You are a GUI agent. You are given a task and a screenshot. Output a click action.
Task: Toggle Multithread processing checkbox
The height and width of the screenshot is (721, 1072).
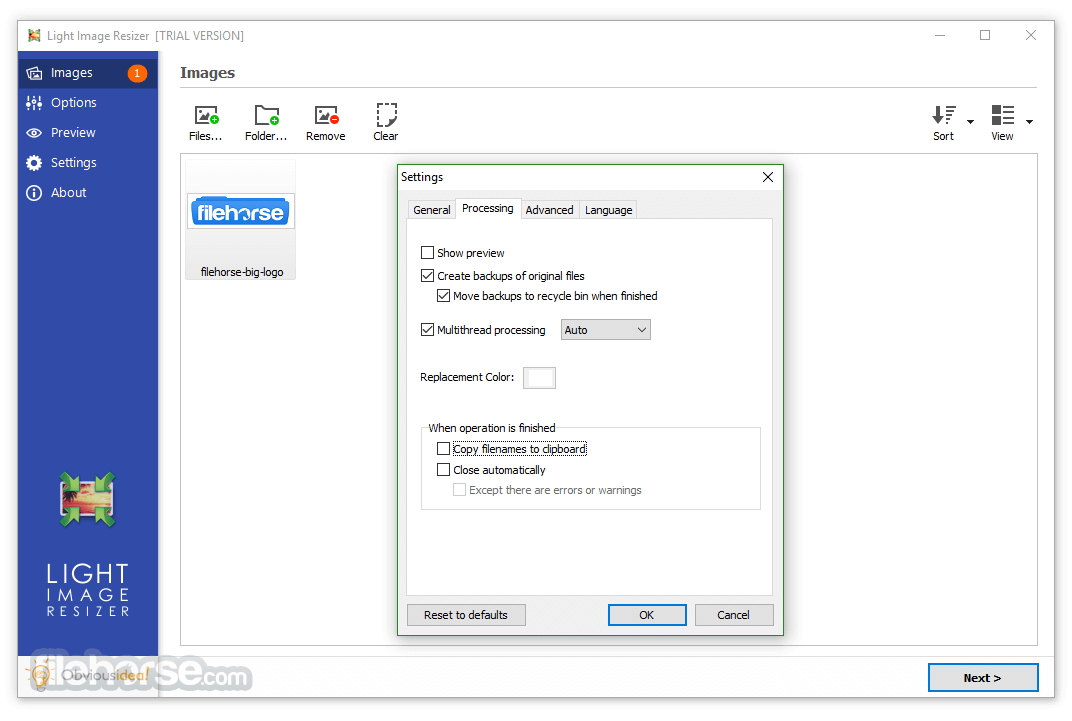[427, 329]
